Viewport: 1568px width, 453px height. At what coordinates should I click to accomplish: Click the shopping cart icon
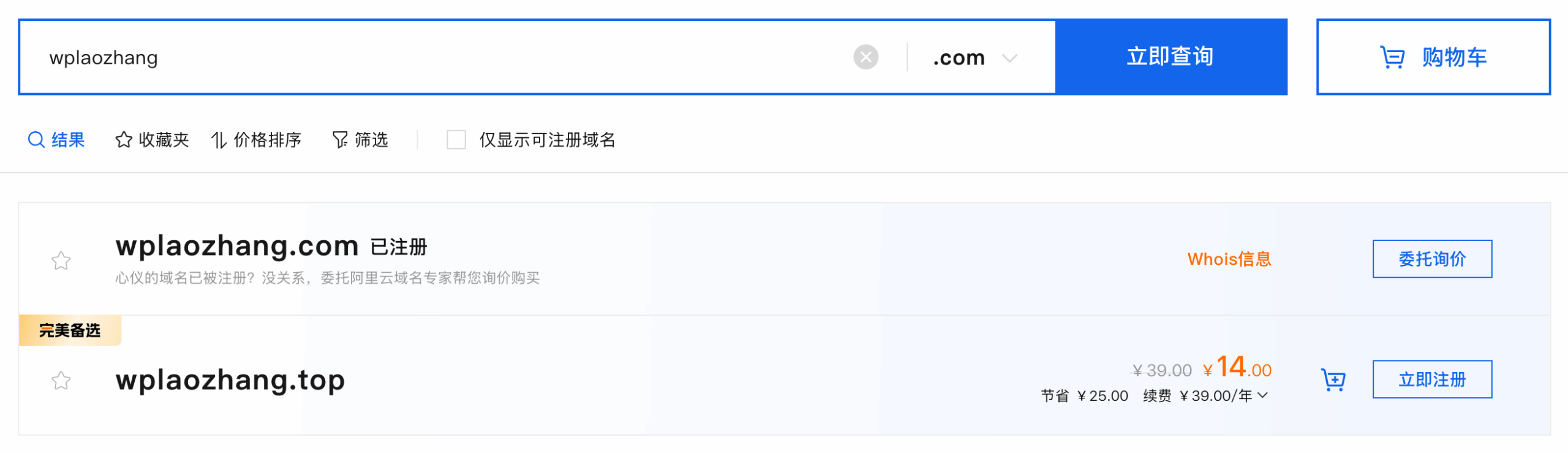pyautogui.click(x=1392, y=58)
